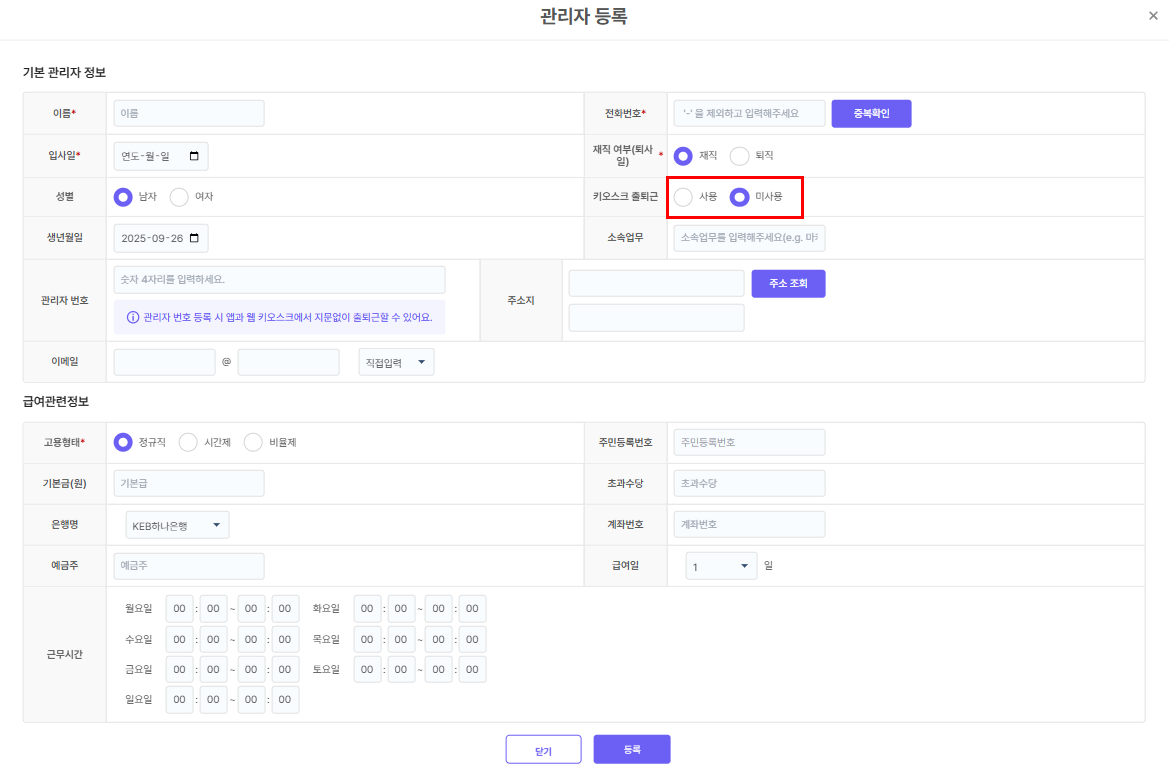Screen dimensions: 1169x769
Task: Click the 중복확인 button
Action: (x=871, y=114)
